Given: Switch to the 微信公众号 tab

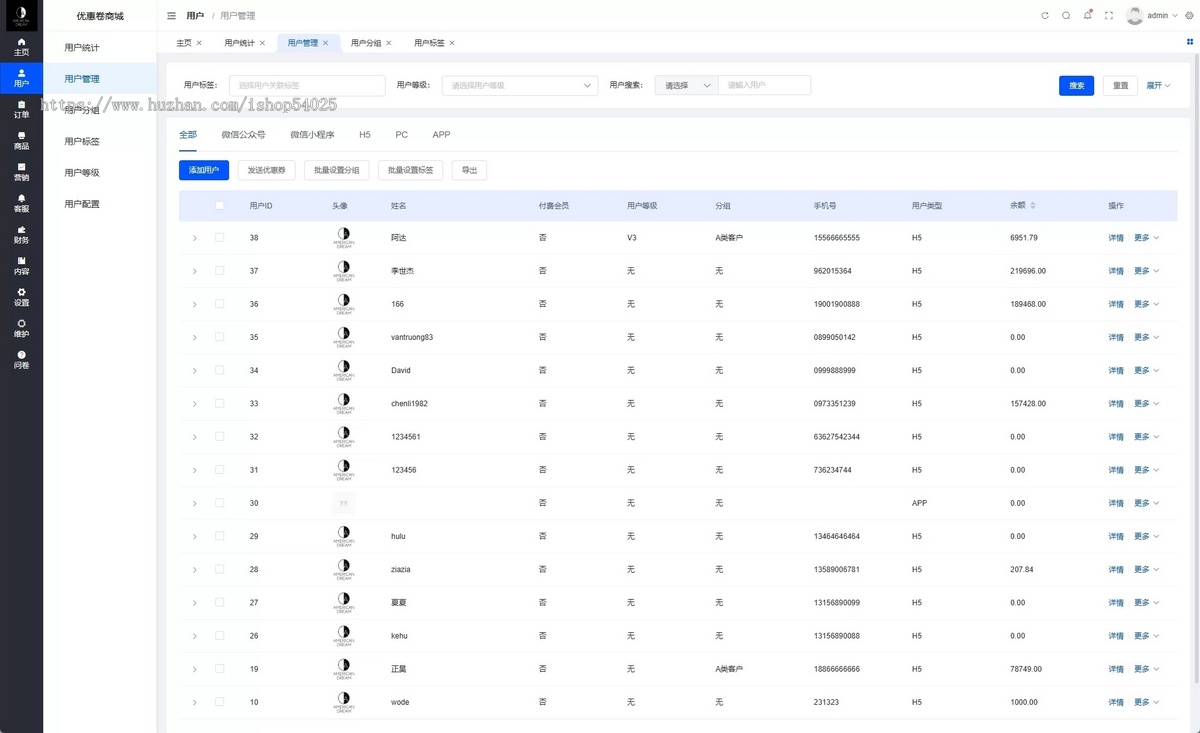Looking at the screenshot, I should click(x=244, y=135).
